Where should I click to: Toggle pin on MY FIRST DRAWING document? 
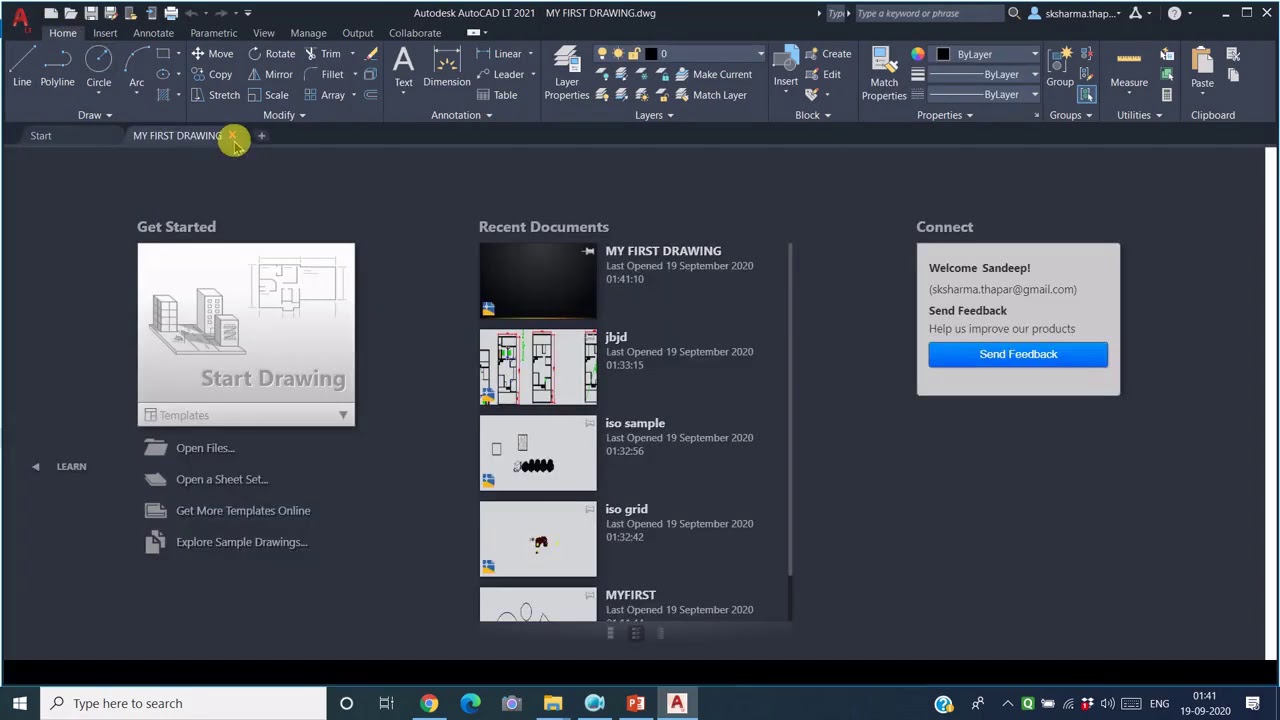point(588,251)
